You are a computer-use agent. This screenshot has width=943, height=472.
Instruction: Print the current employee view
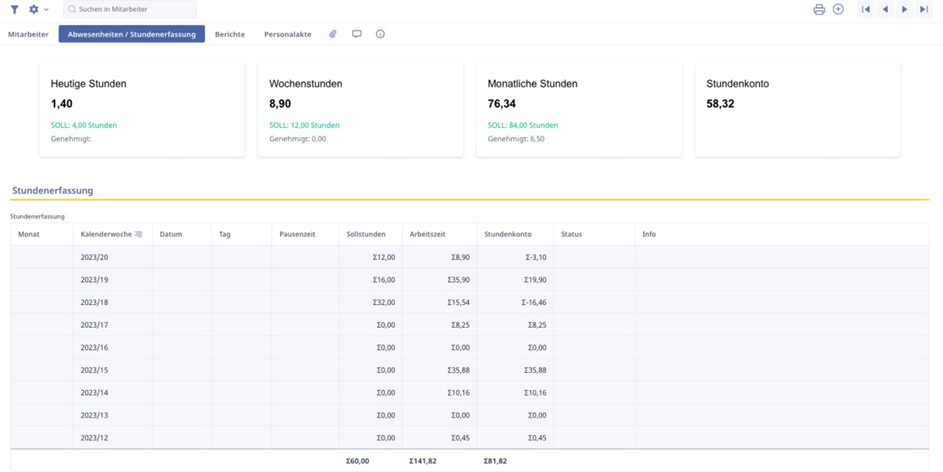pyautogui.click(x=819, y=9)
